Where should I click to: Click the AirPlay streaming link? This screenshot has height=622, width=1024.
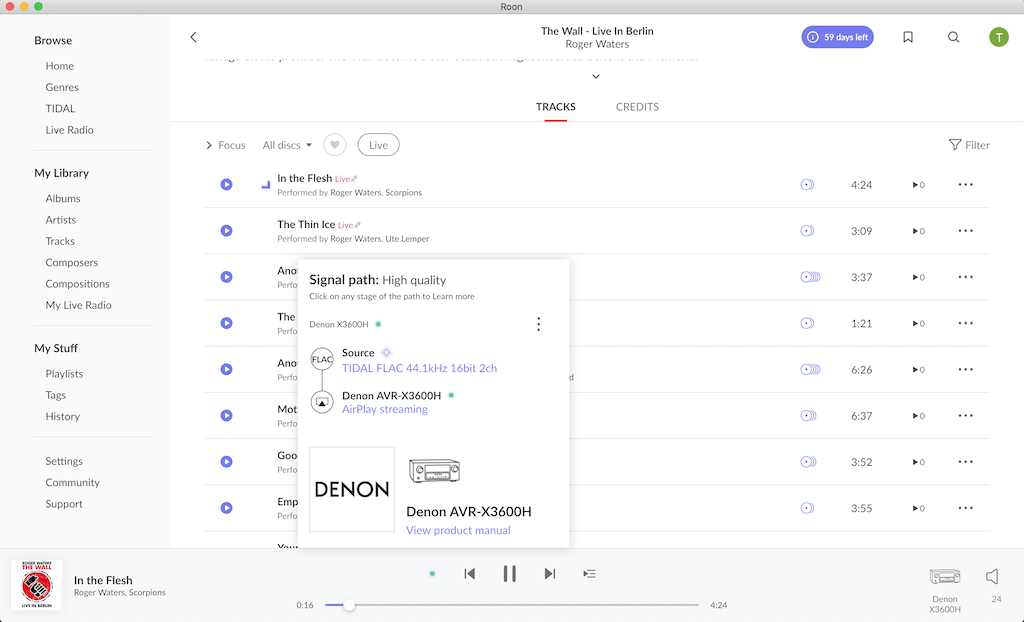pos(385,410)
